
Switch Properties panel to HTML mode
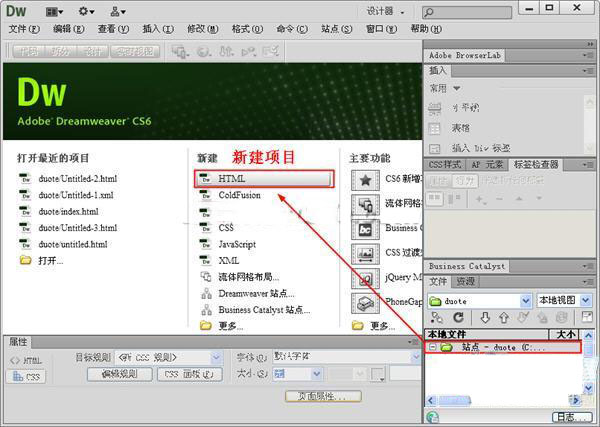[x=26, y=360]
